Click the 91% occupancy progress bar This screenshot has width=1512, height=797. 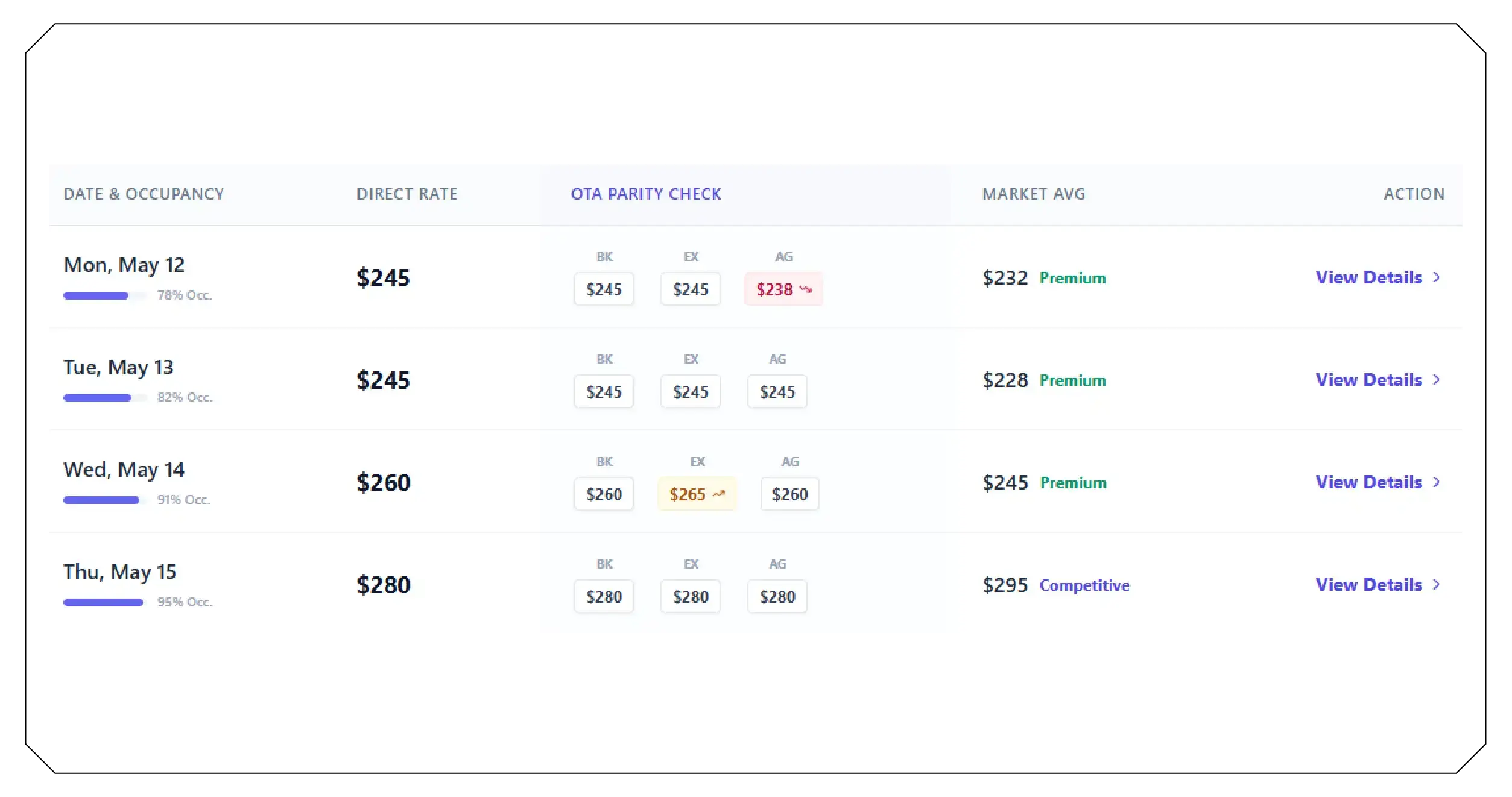click(101, 500)
